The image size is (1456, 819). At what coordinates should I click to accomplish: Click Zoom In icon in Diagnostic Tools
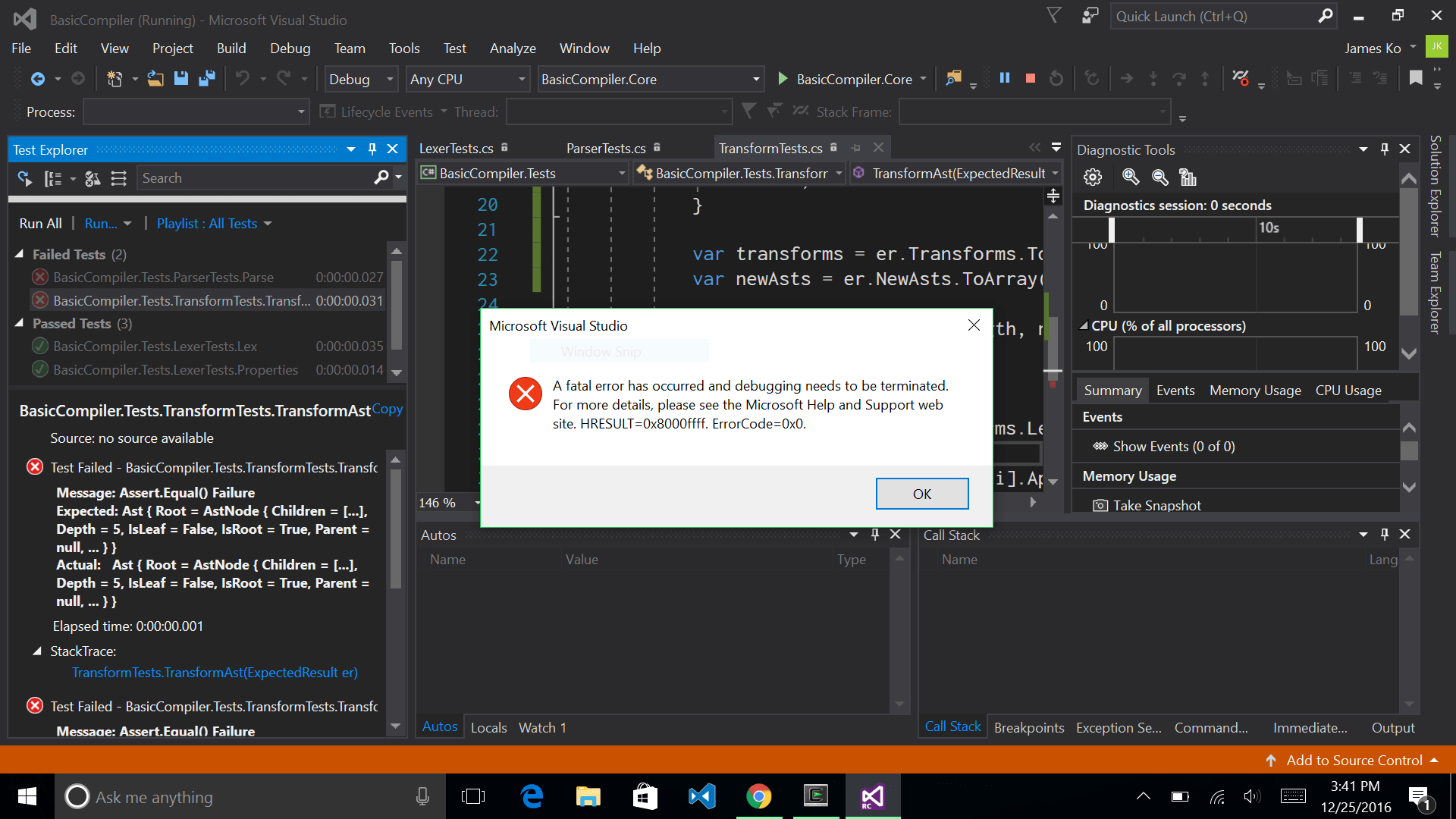(x=1131, y=177)
